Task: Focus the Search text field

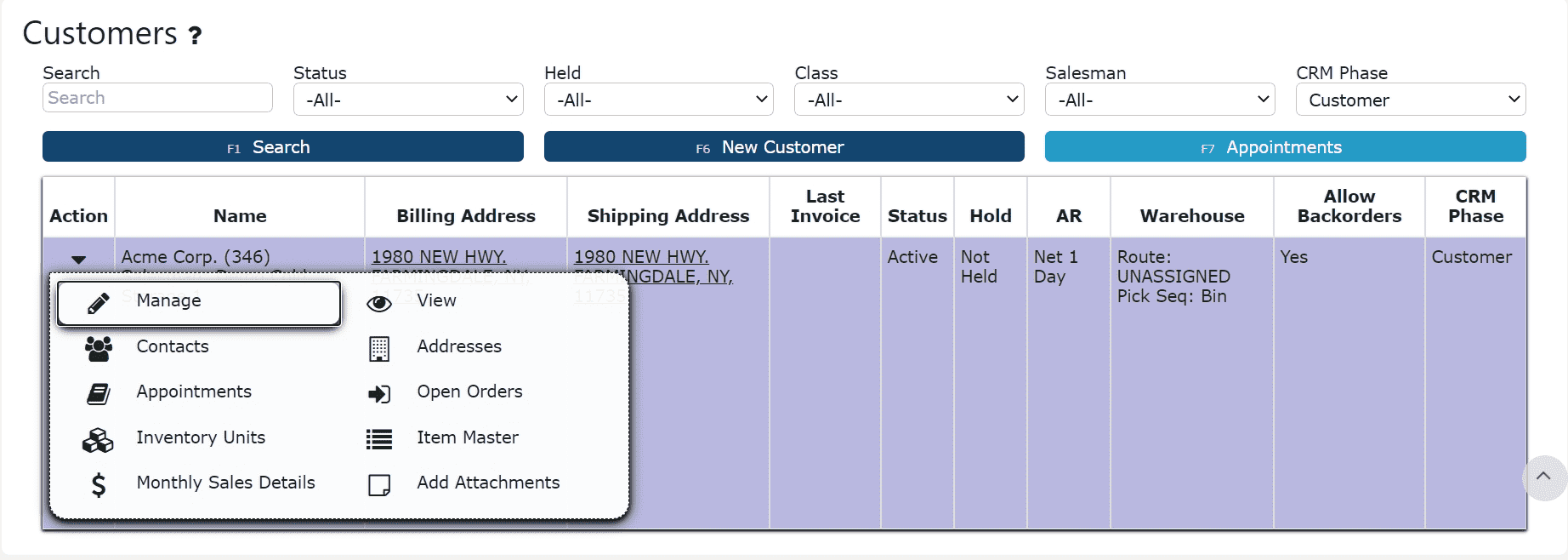Action: (157, 98)
